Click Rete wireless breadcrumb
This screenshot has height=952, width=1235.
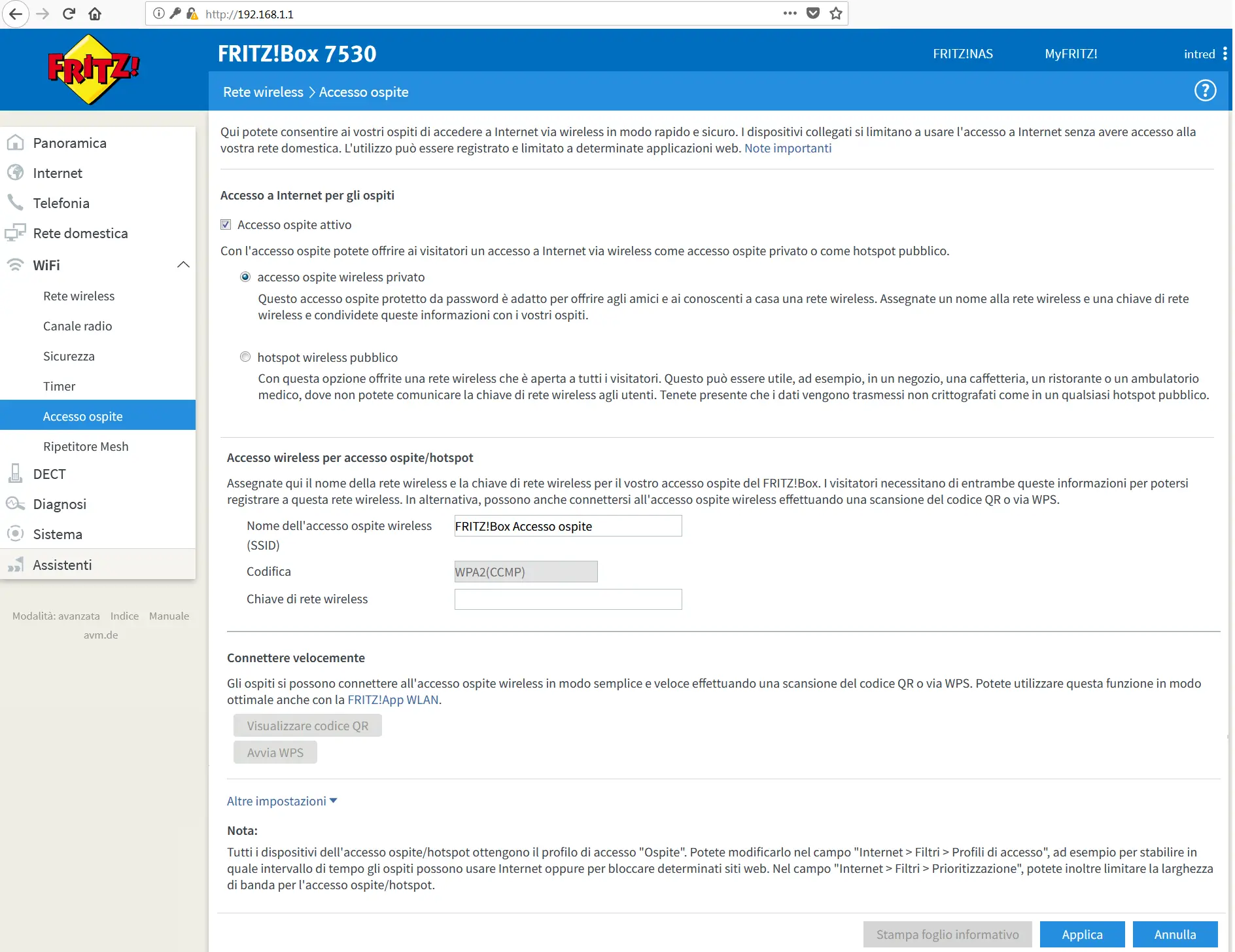coord(263,92)
